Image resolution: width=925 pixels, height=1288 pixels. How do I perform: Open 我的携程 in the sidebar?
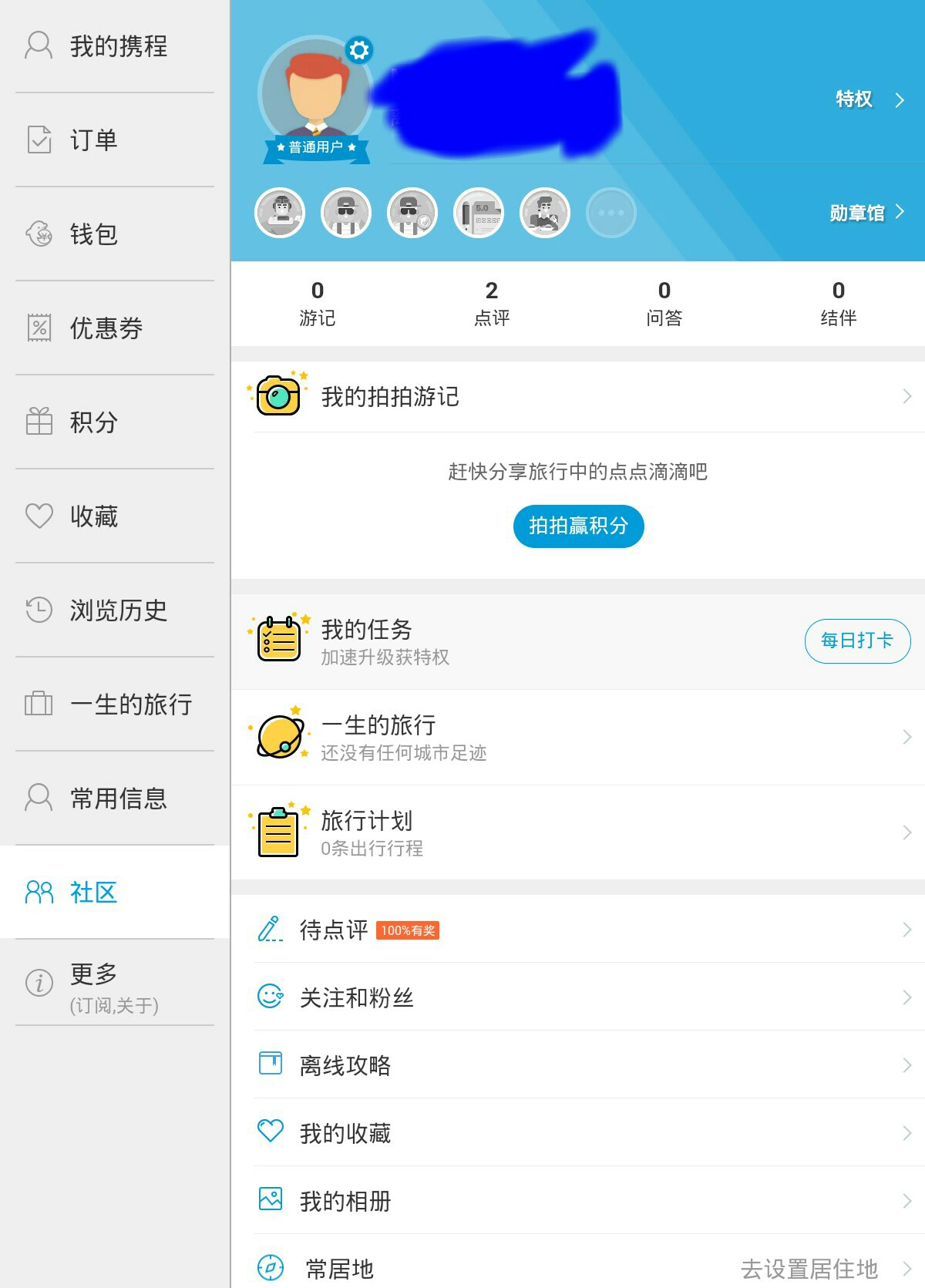point(115,46)
